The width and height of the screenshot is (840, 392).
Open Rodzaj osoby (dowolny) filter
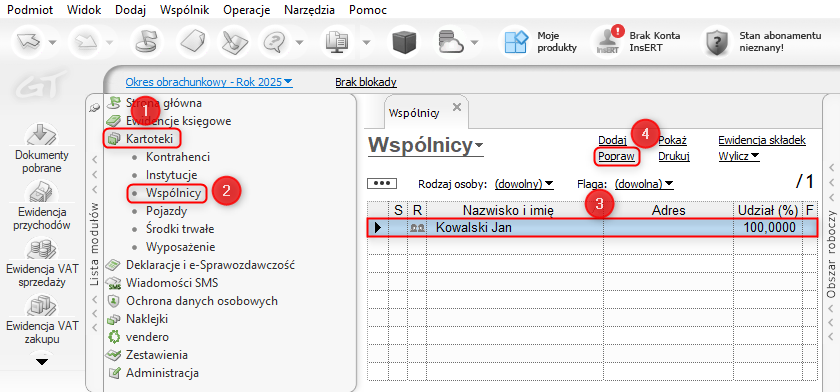pyautogui.click(x=524, y=184)
